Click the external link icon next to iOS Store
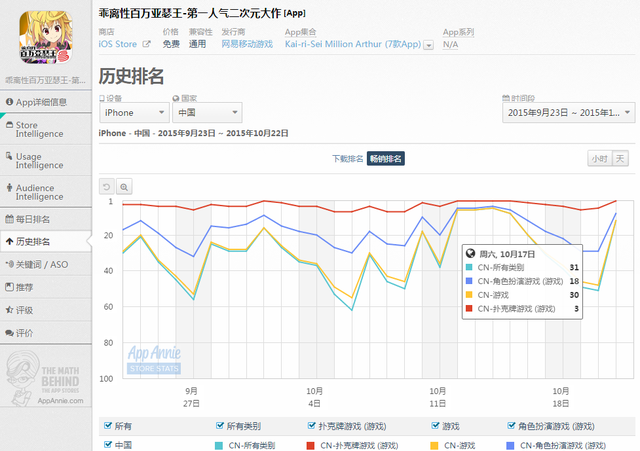The height and width of the screenshot is (451, 640). click(146, 44)
